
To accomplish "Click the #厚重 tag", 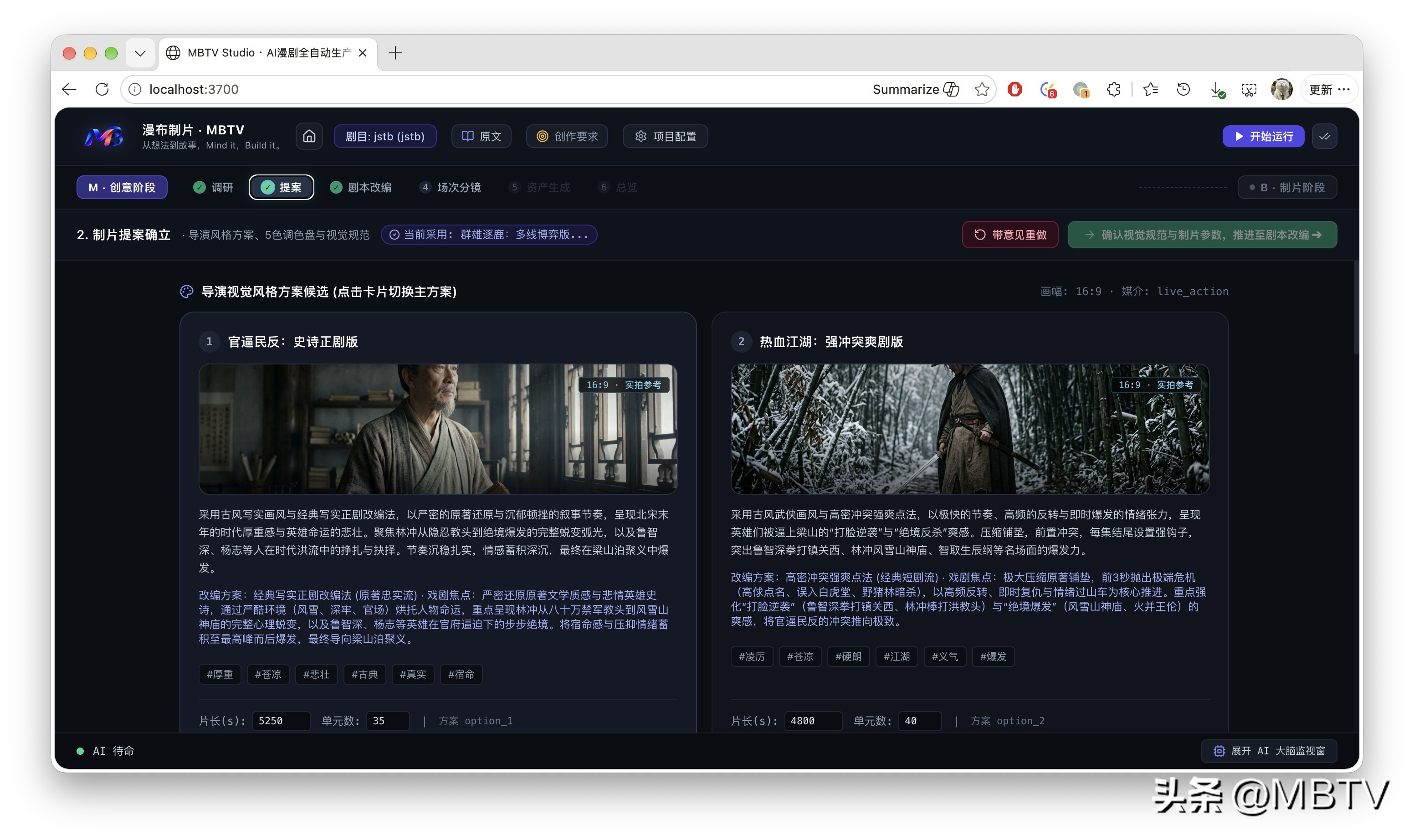I will [x=220, y=674].
